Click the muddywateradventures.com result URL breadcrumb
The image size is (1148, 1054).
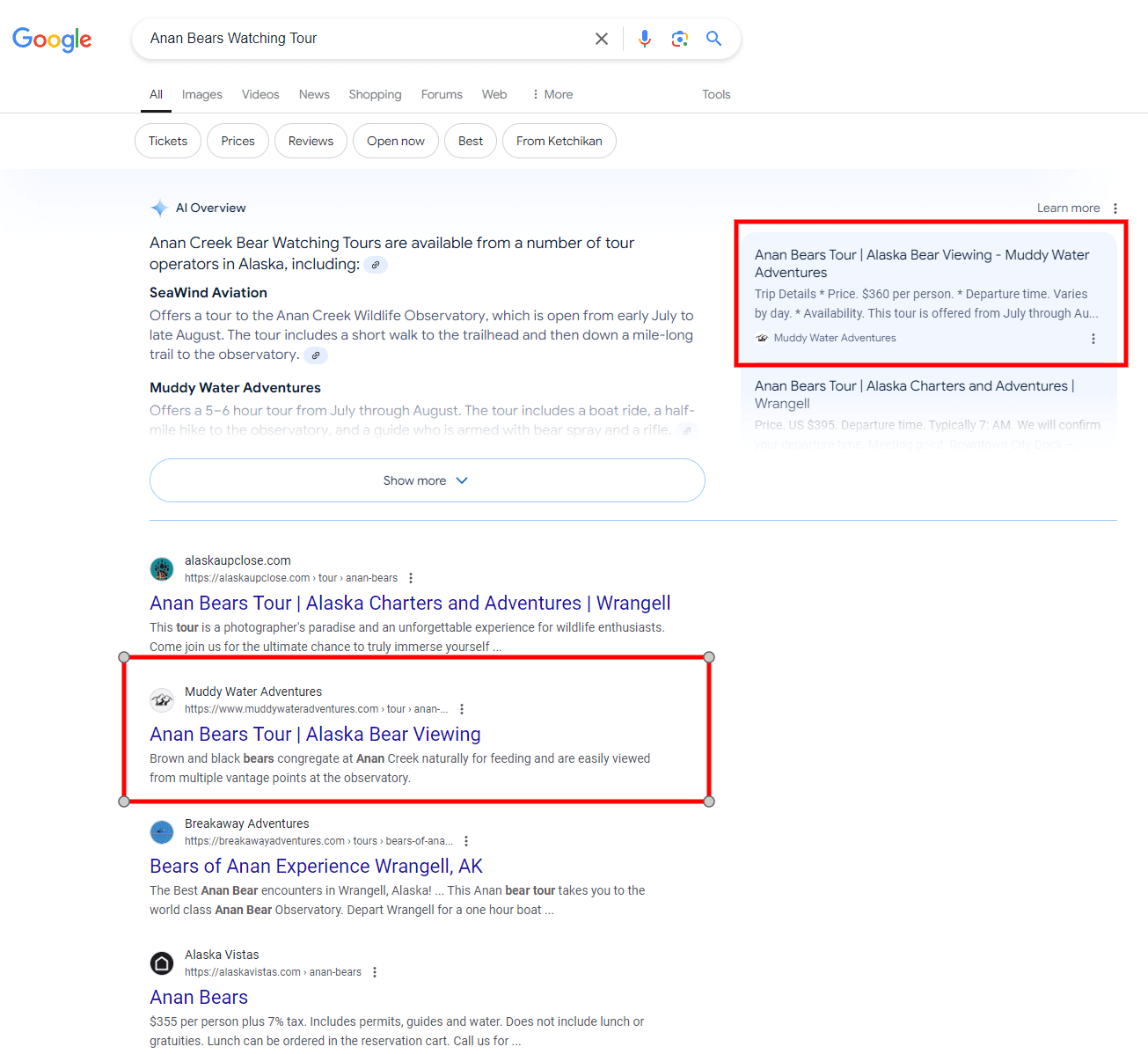[317, 709]
